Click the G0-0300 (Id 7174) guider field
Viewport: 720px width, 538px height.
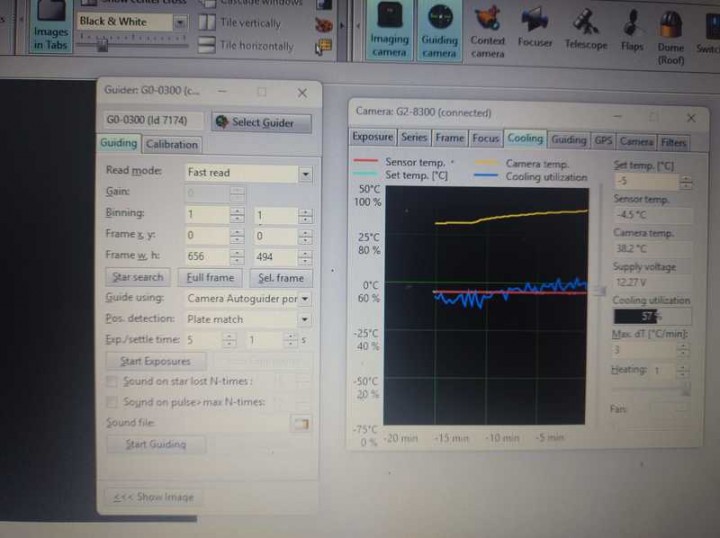tap(152, 120)
